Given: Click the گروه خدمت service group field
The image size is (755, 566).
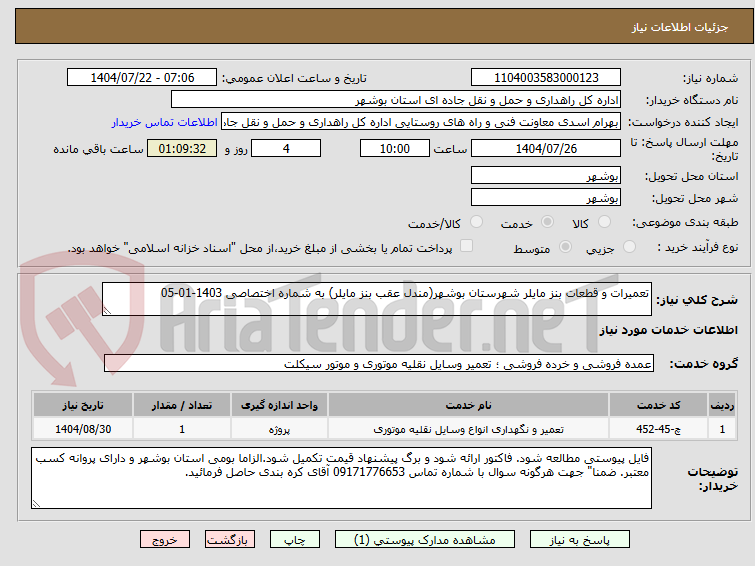Looking at the screenshot, I should pos(378,364).
